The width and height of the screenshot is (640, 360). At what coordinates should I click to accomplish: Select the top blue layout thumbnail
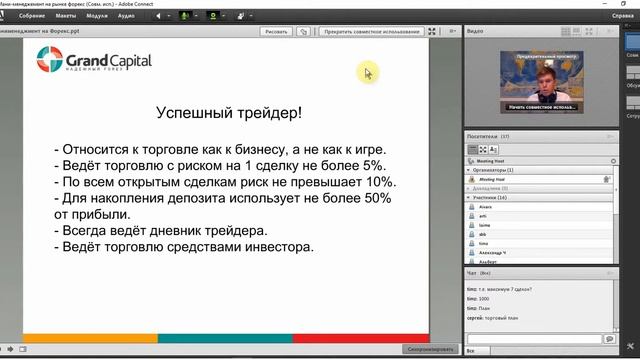point(633,41)
